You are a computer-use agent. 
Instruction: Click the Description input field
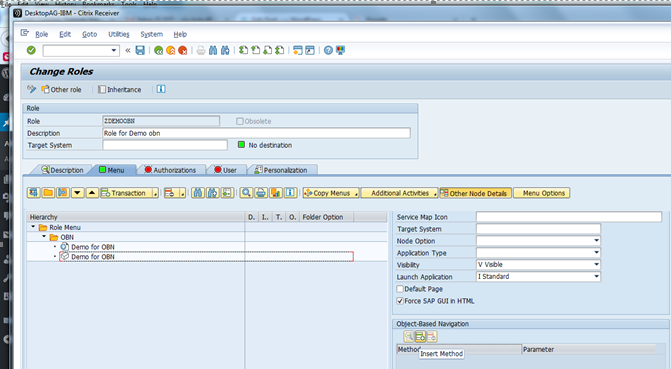point(256,133)
